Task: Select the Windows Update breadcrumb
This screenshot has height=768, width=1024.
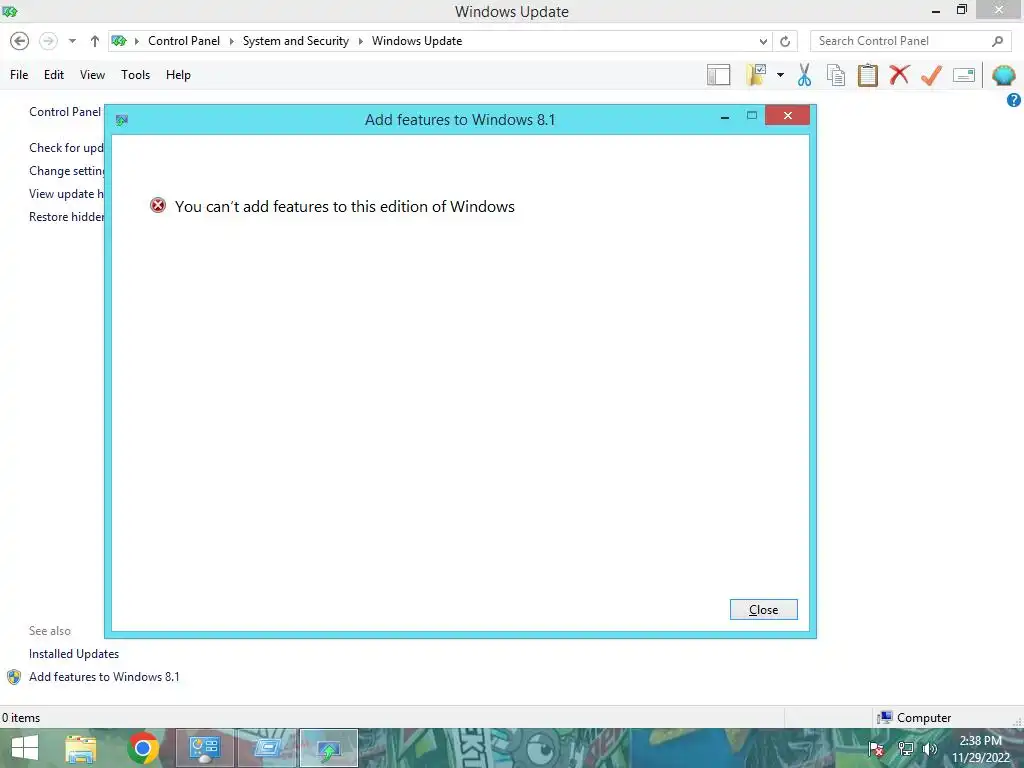Action: (x=417, y=40)
